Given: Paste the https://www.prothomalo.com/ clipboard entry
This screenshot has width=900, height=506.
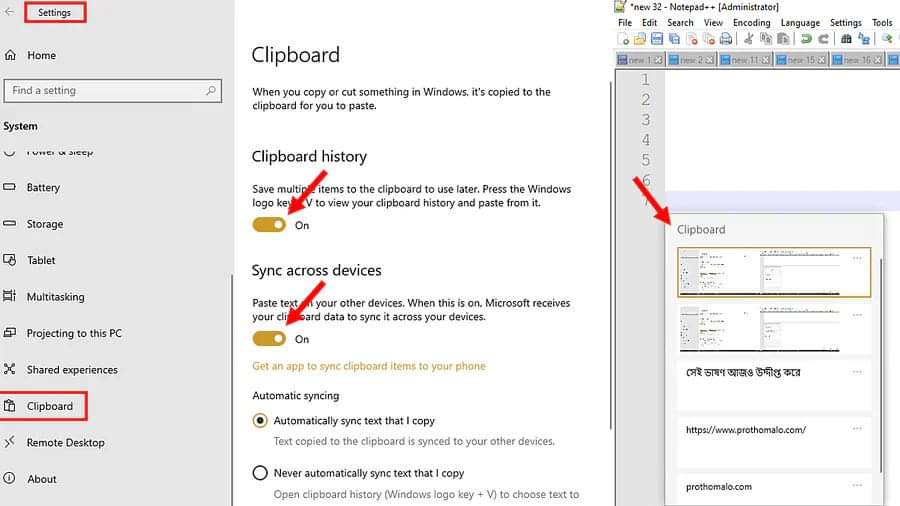Looking at the screenshot, I should click(774, 442).
